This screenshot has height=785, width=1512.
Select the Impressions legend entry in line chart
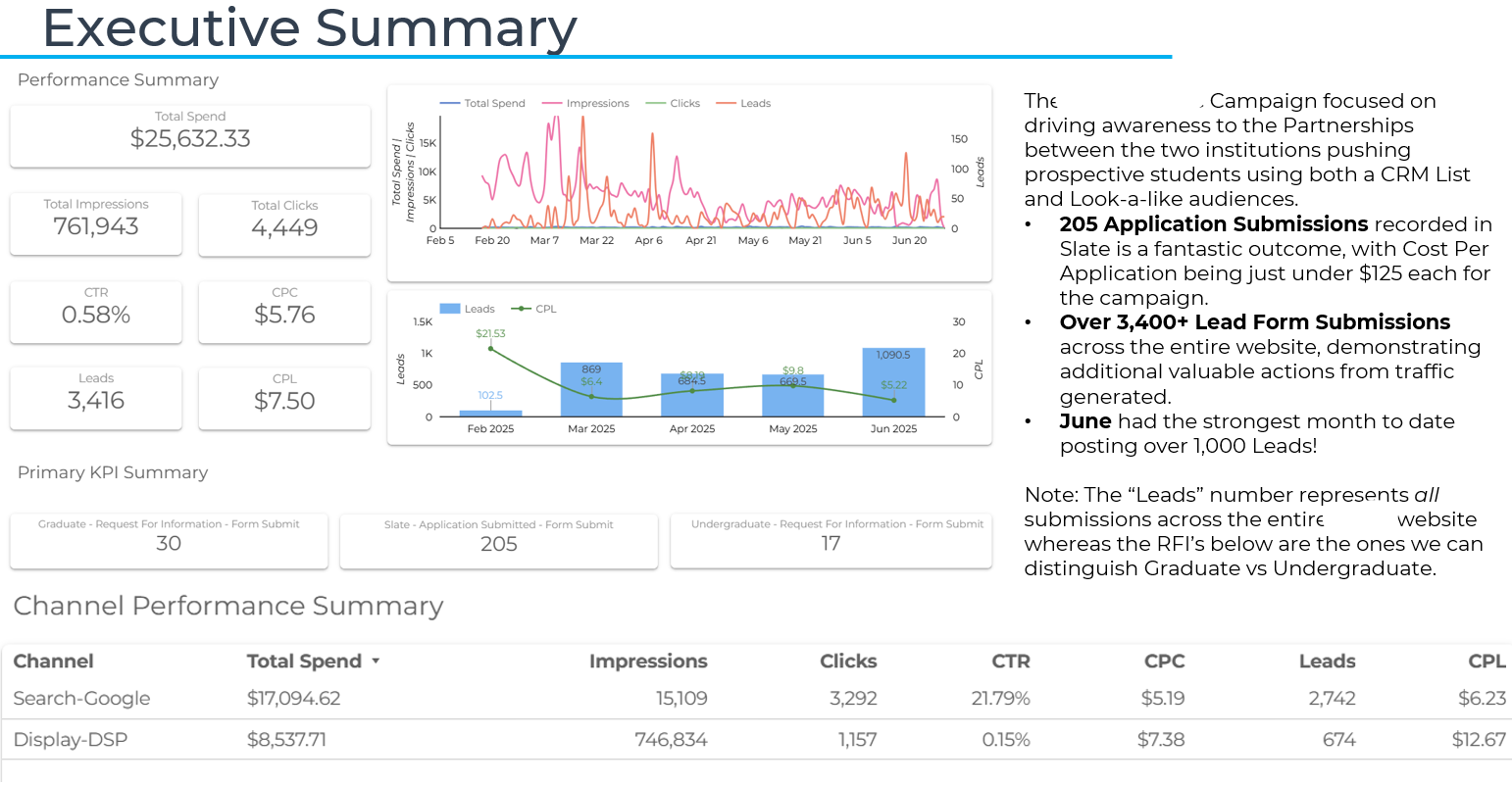(585, 103)
